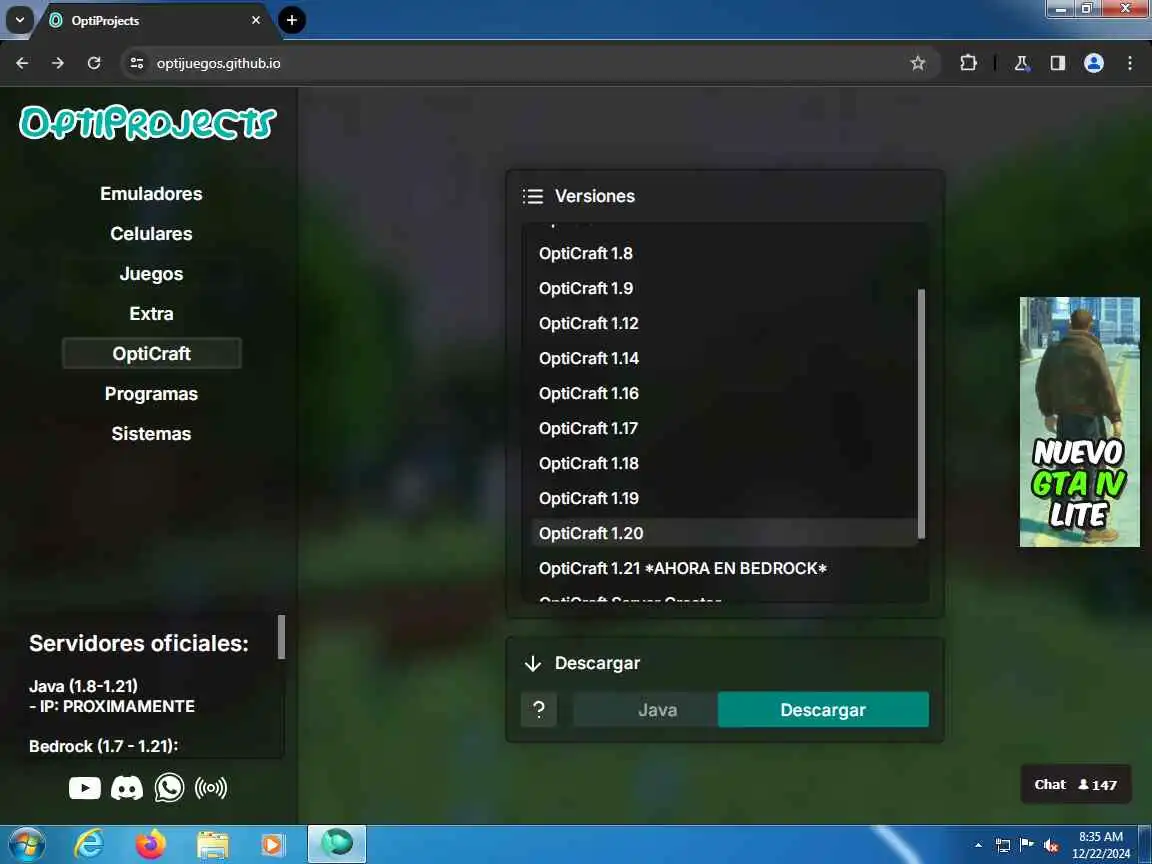
Task: Open the Sistemas section
Action: (151, 433)
